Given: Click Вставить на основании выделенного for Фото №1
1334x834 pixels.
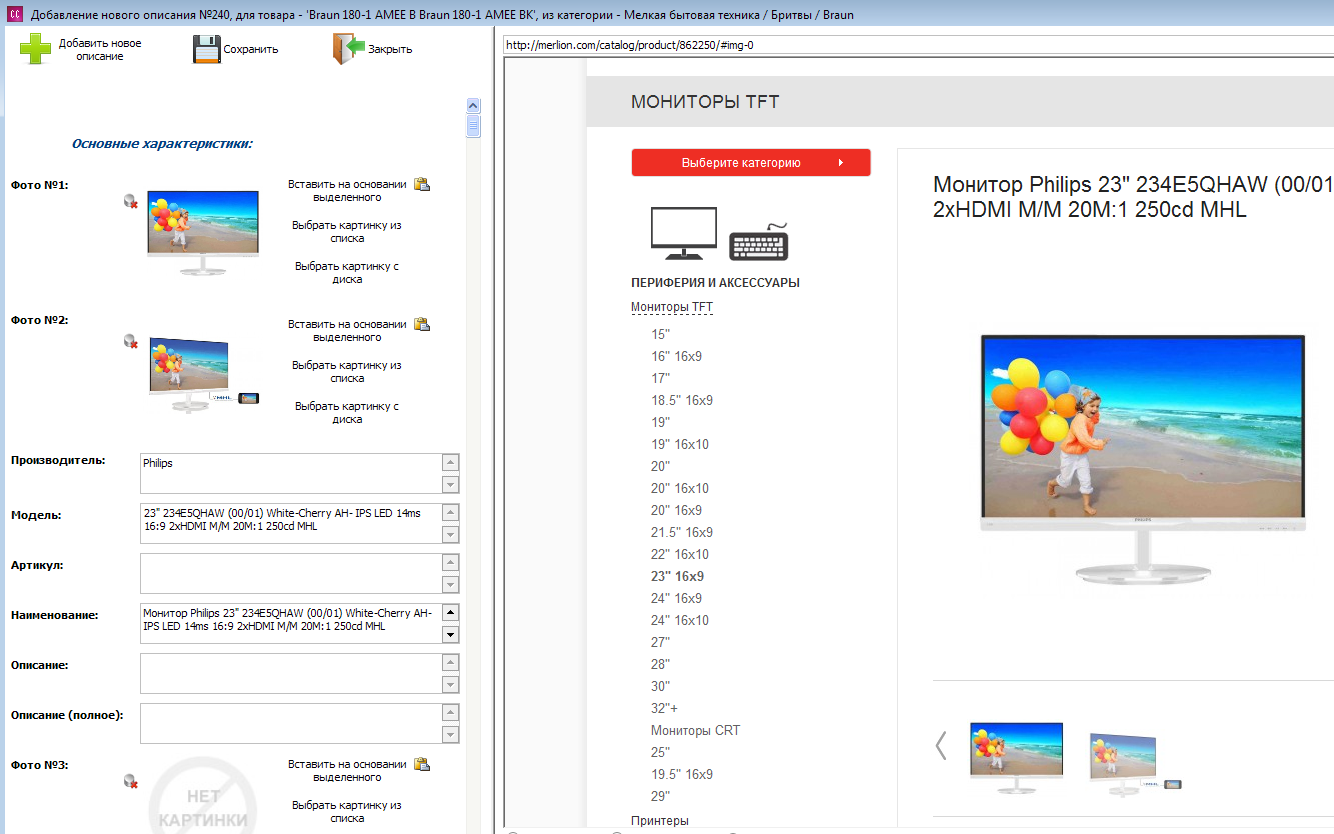Looking at the screenshot, I should pos(347,190).
